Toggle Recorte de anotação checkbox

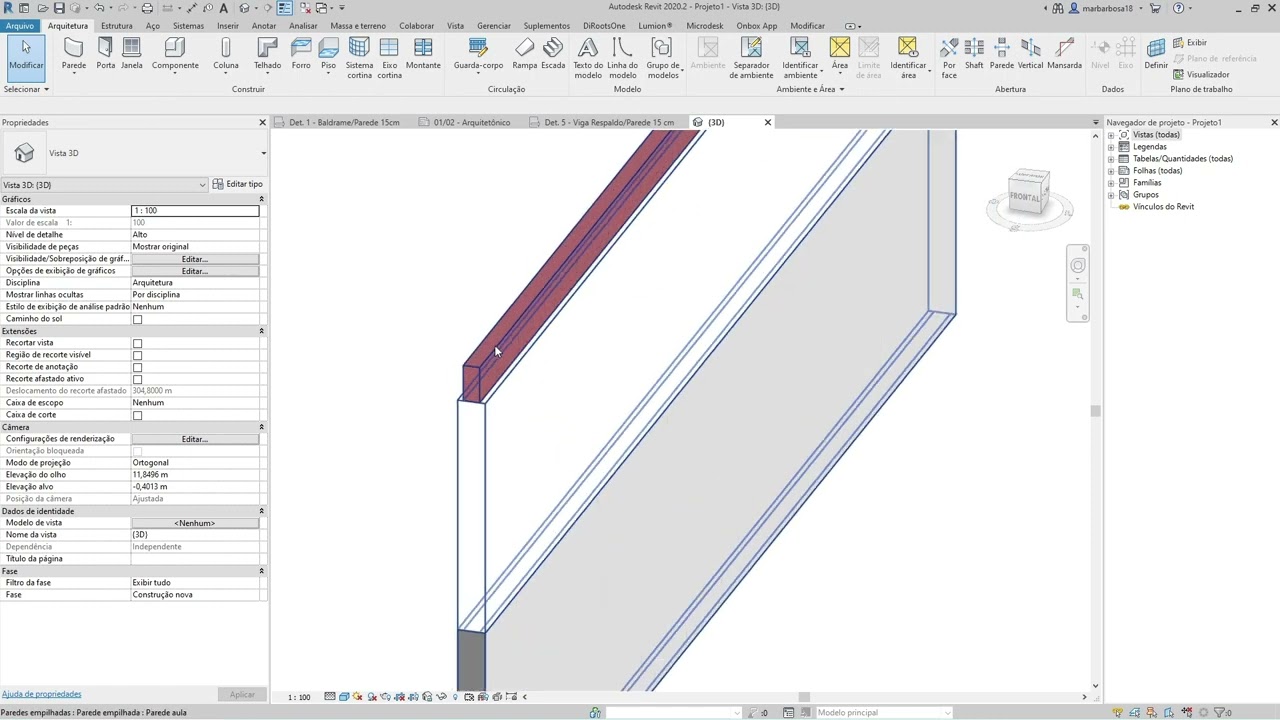point(138,368)
